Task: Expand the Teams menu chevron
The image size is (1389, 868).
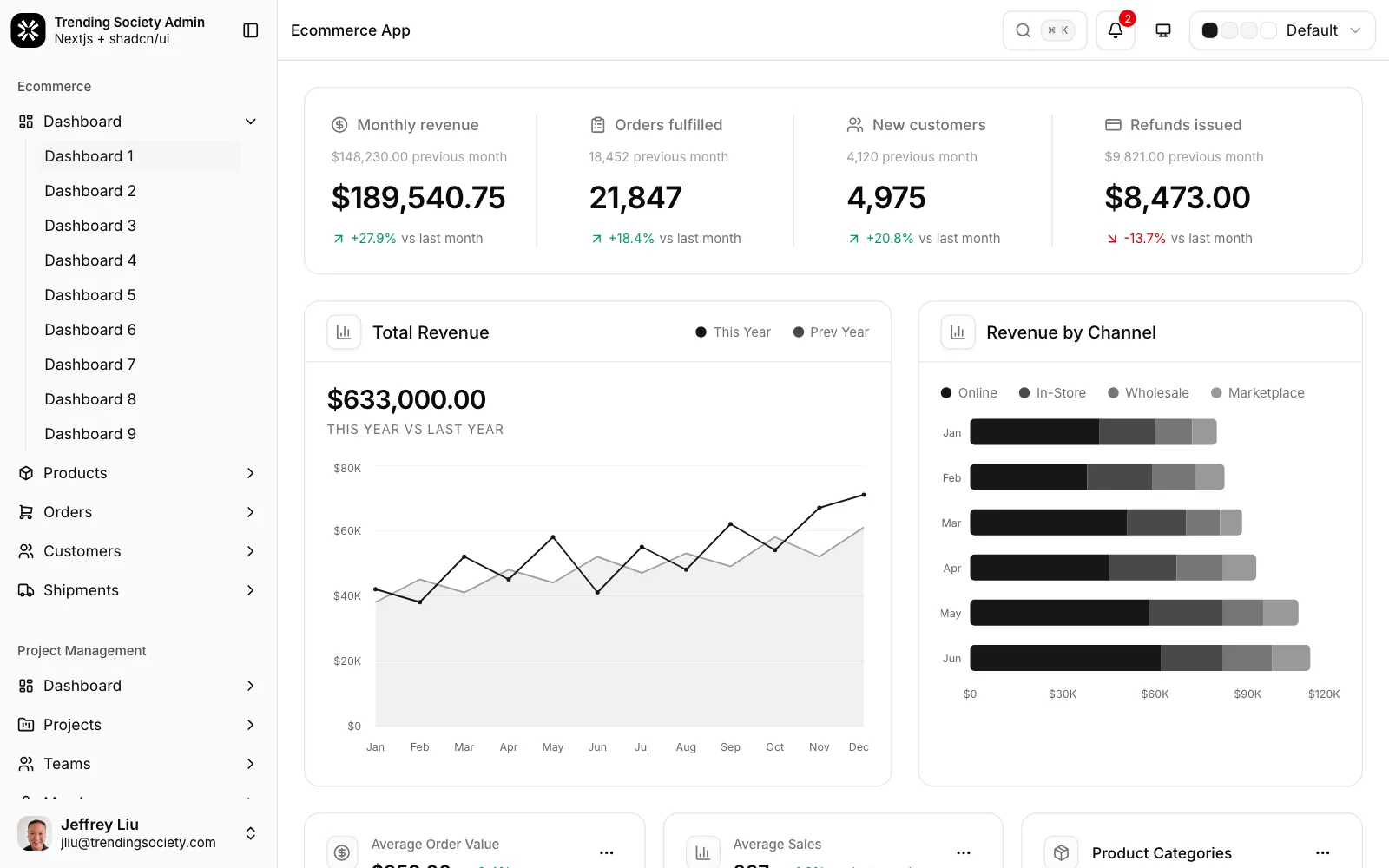Action: point(251,764)
